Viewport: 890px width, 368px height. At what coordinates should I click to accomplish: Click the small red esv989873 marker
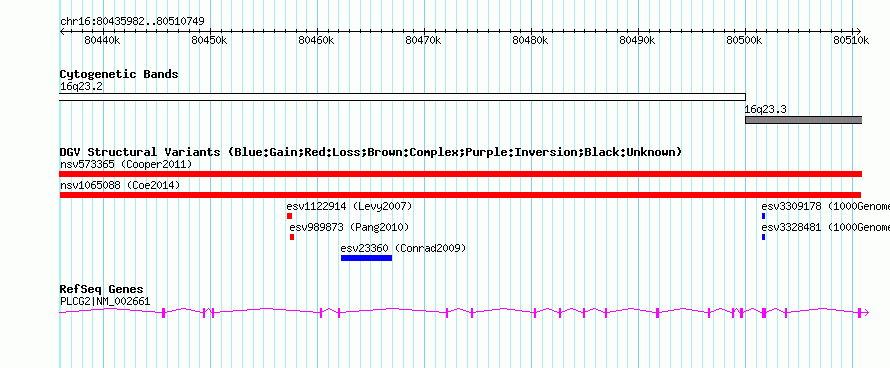(x=292, y=237)
